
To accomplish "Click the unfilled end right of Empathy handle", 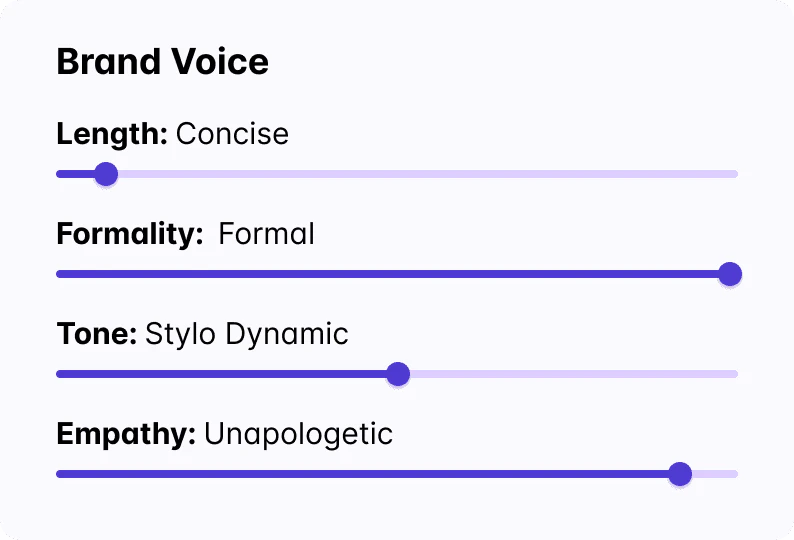I will pos(718,474).
